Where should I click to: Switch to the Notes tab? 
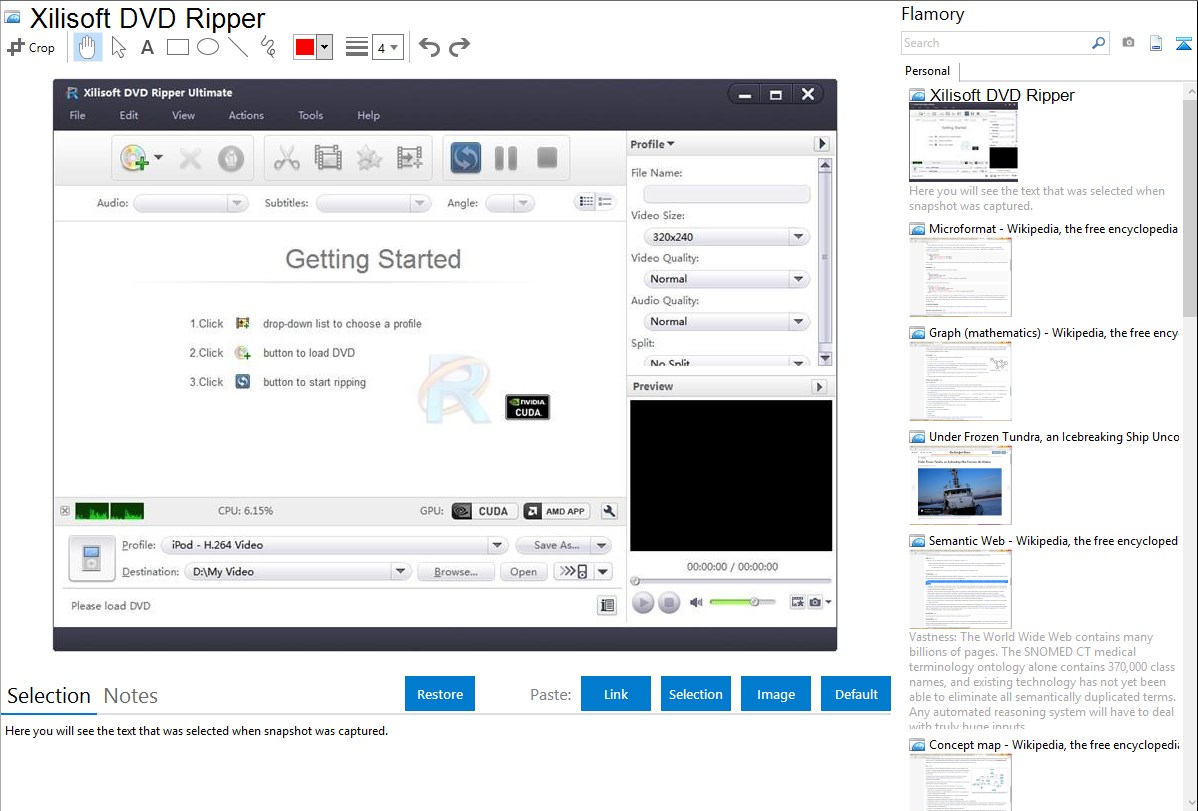[x=131, y=696]
